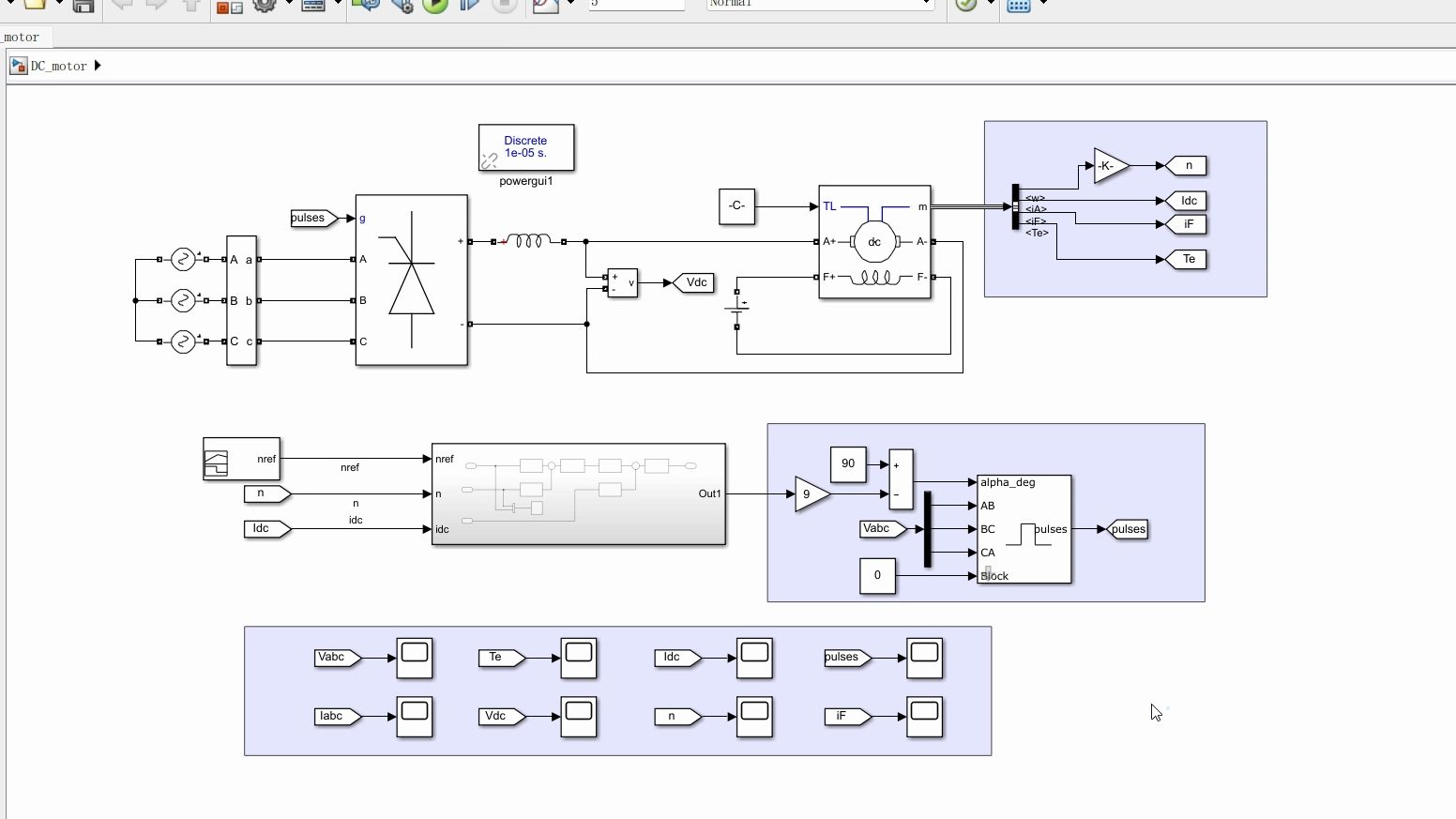Click the Te From tag in scope area
This screenshot has height=819, width=1456.
pyautogui.click(x=502, y=658)
